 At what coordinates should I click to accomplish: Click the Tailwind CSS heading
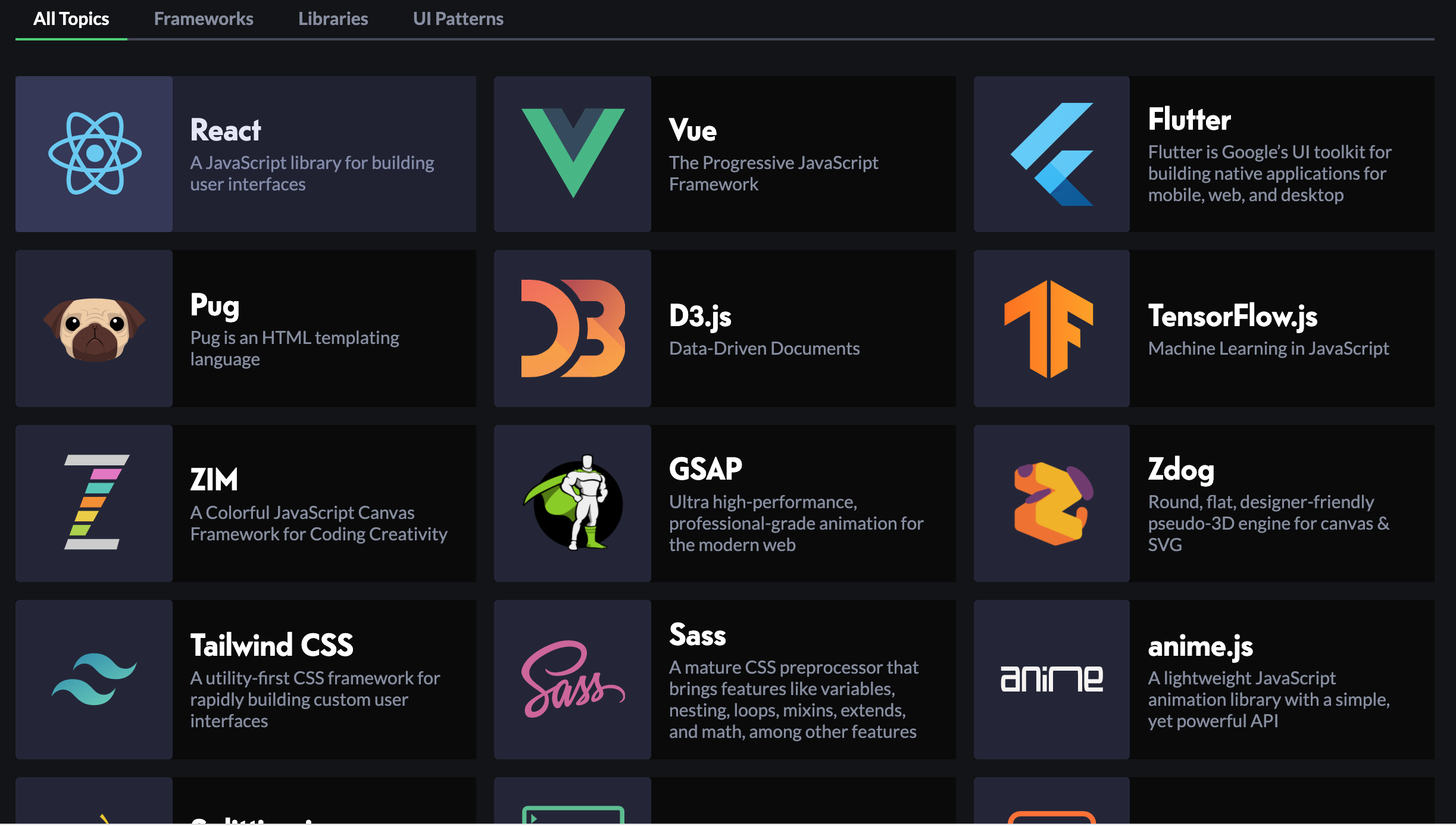point(271,646)
